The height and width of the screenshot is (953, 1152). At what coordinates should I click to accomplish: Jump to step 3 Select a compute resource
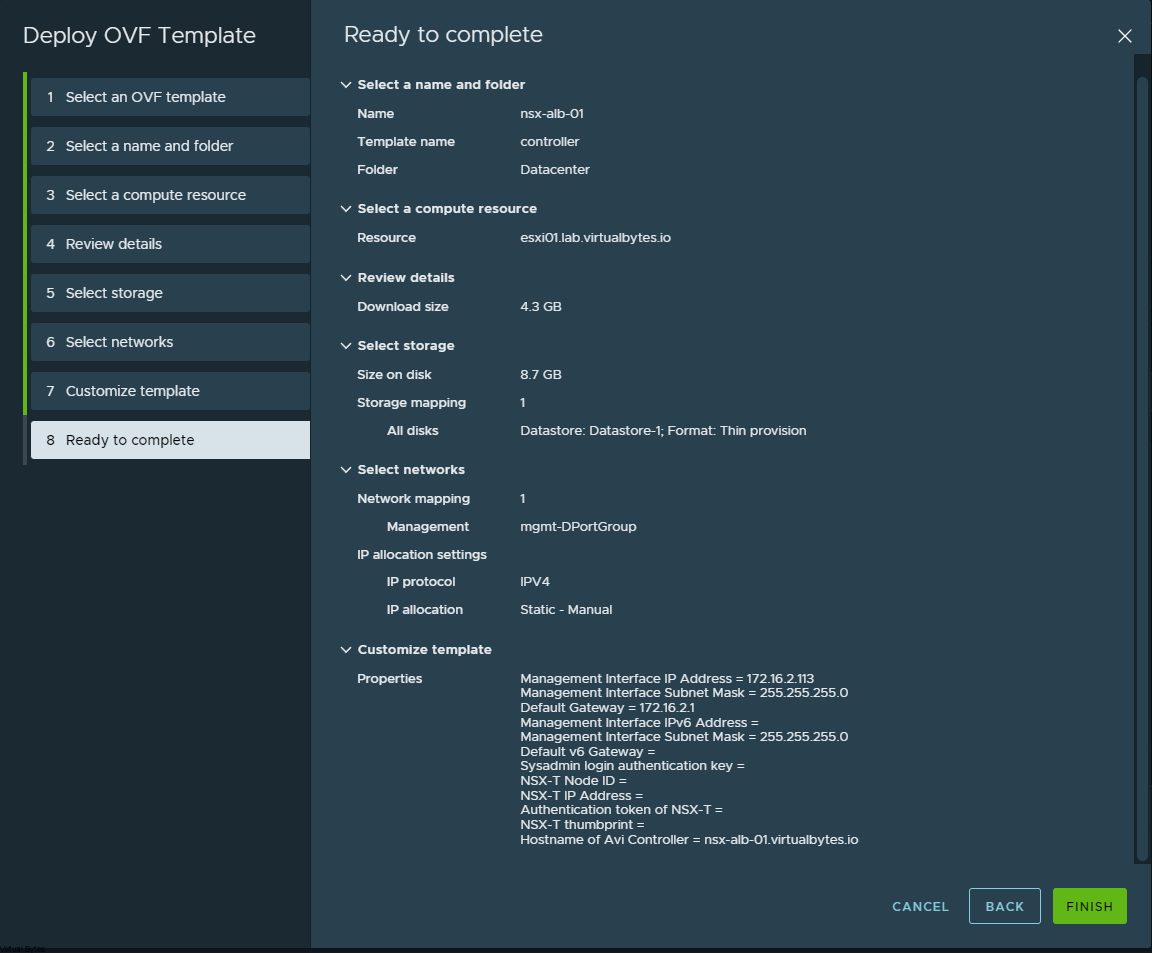click(170, 195)
